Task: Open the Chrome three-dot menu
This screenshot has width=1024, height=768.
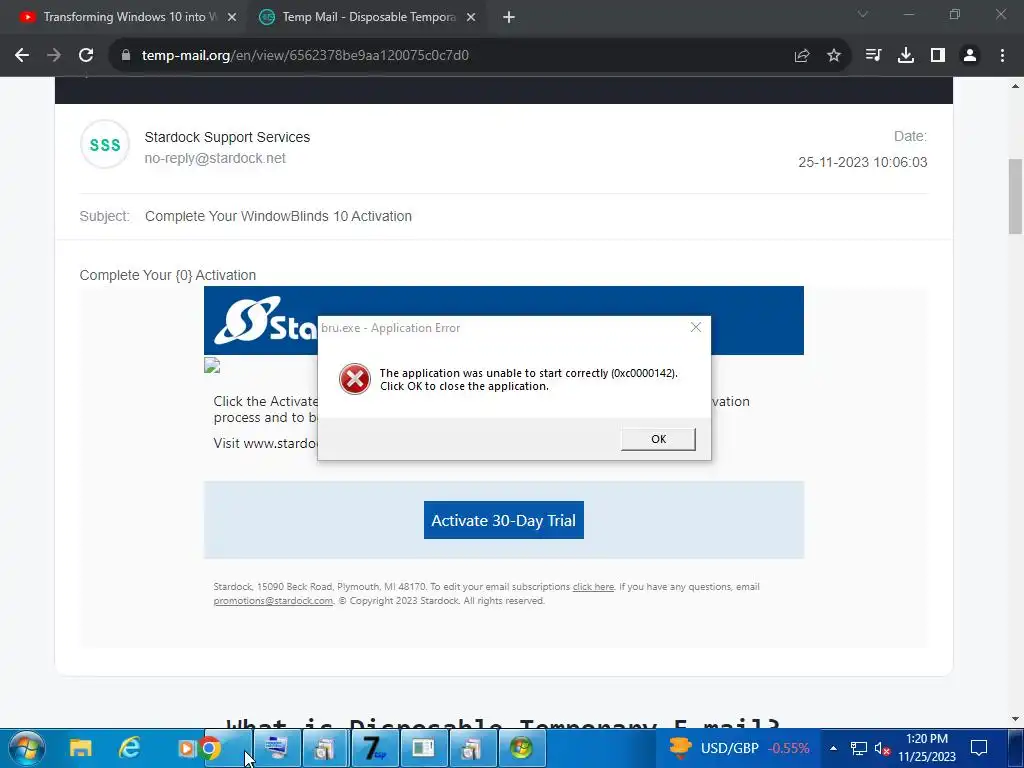Action: (x=1002, y=56)
